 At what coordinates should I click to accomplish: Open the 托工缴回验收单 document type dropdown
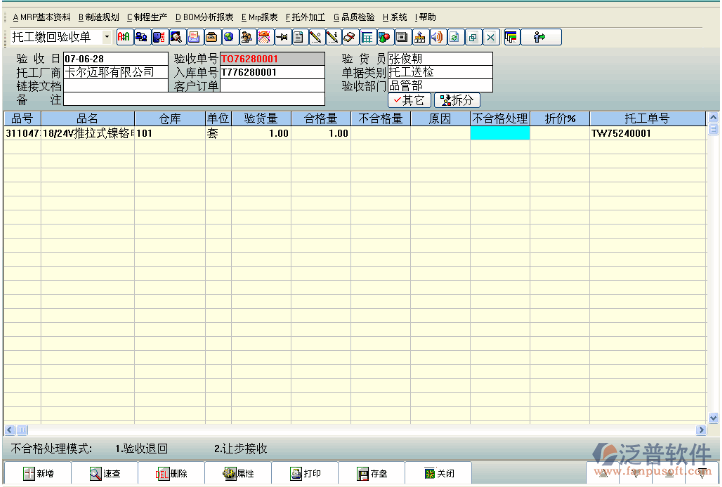(x=107, y=37)
